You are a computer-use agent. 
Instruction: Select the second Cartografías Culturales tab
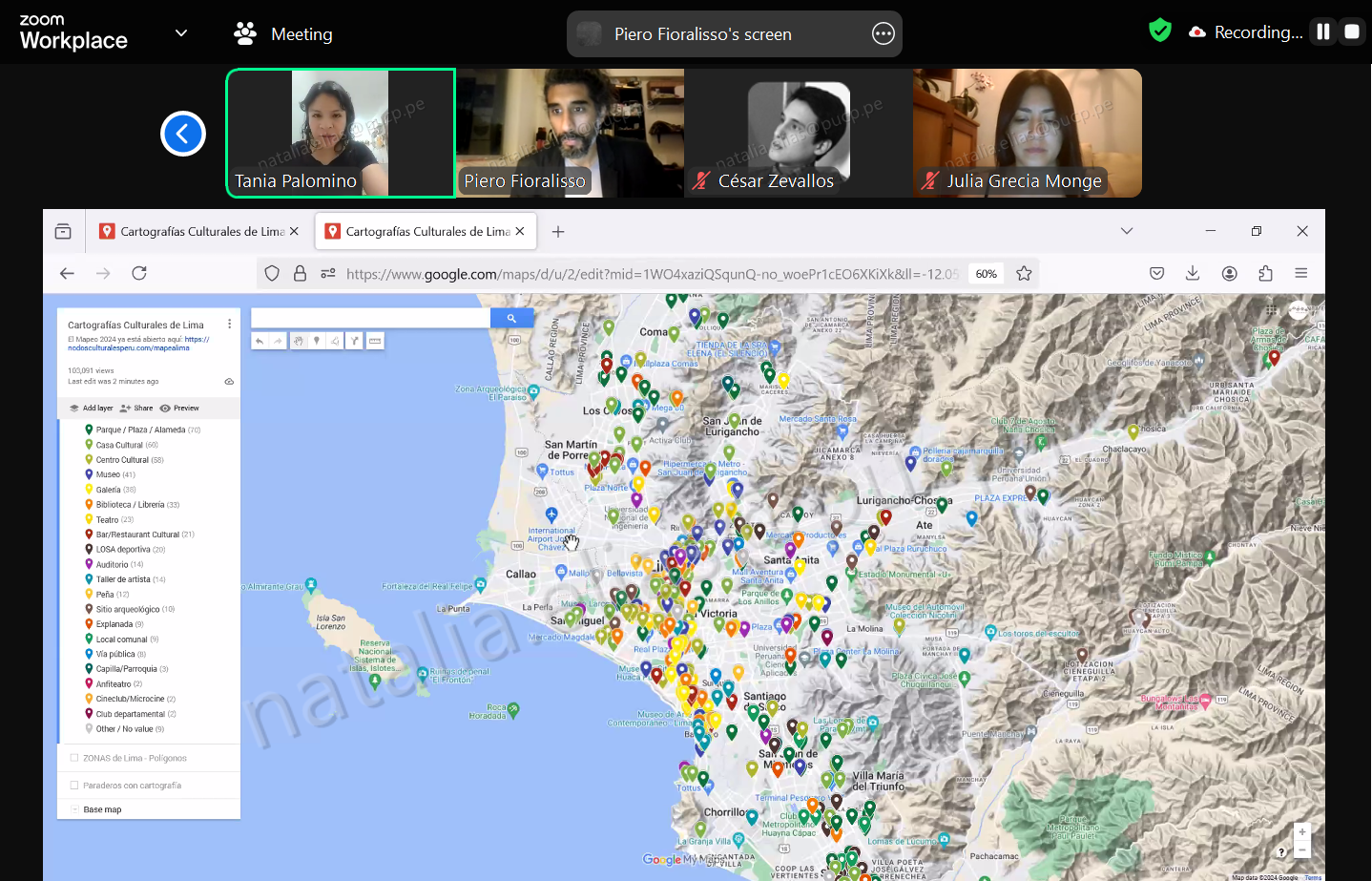coord(426,231)
